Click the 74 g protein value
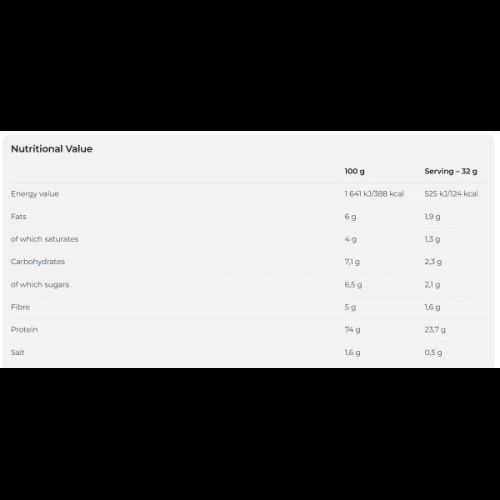 [352, 330]
